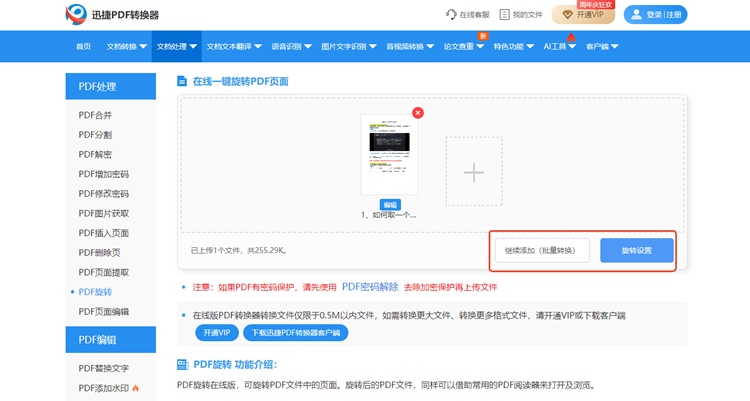Image resolution: width=750 pixels, height=401 pixels.
Task: Click the uploaded PDF page thumbnail
Action: 389,155
